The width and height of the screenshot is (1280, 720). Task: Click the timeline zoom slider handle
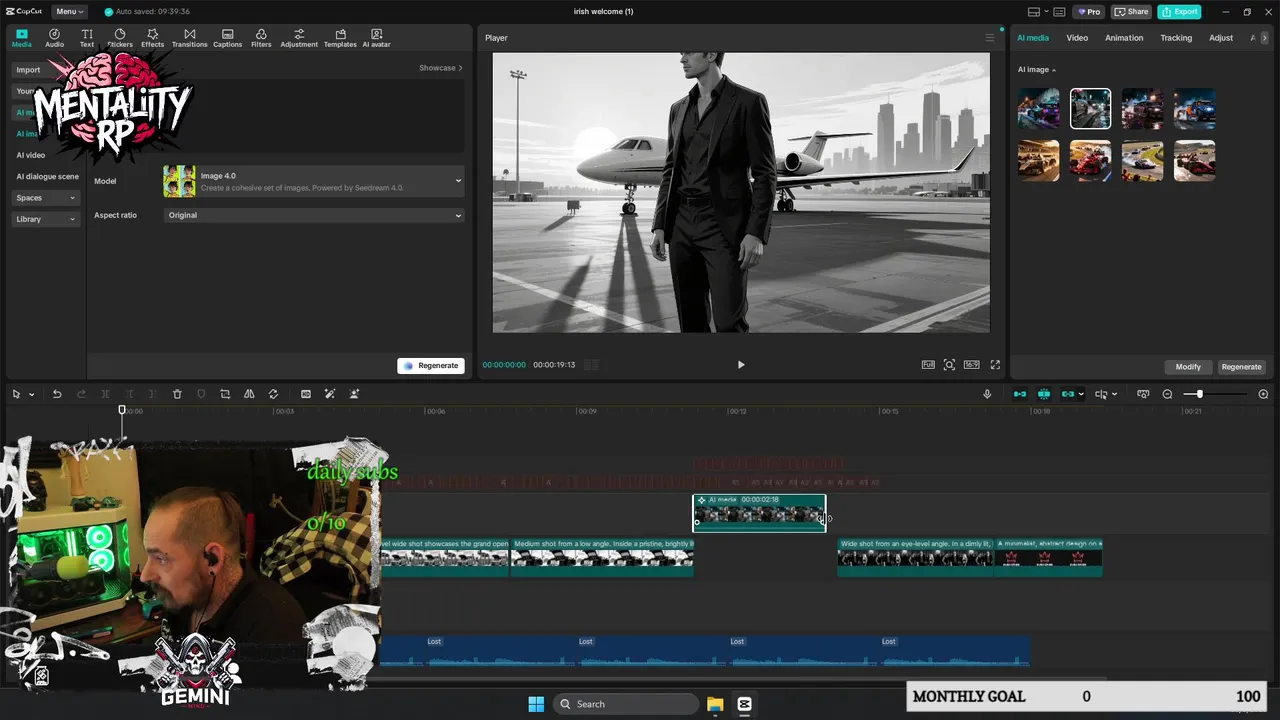1200,394
